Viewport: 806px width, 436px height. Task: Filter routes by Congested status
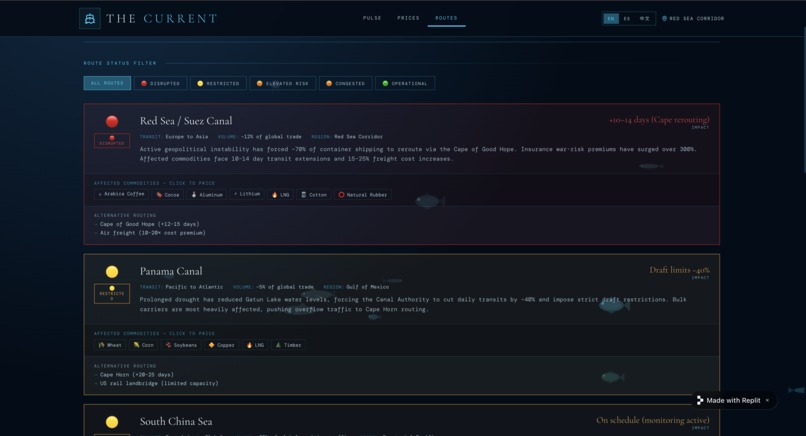[345, 83]
